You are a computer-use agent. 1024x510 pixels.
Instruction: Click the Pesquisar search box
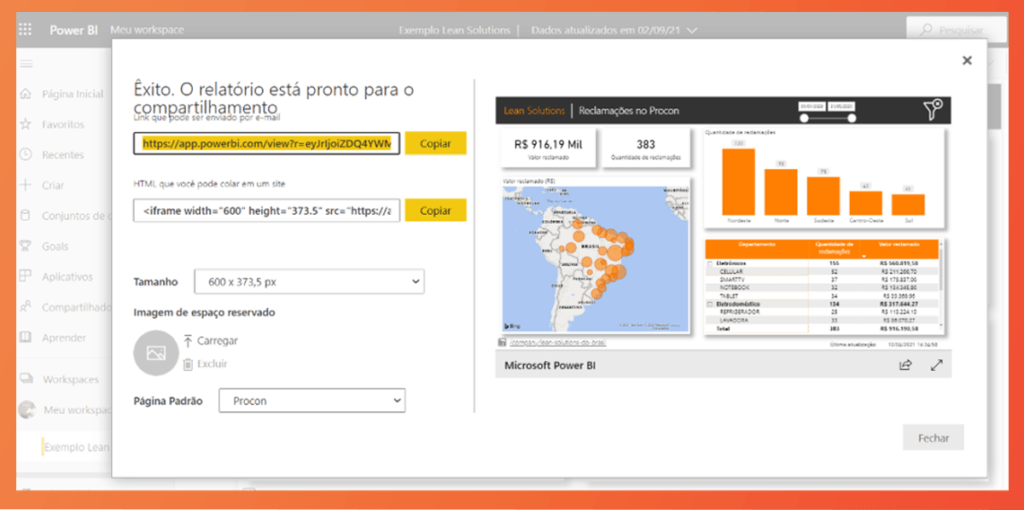[956, 30]
